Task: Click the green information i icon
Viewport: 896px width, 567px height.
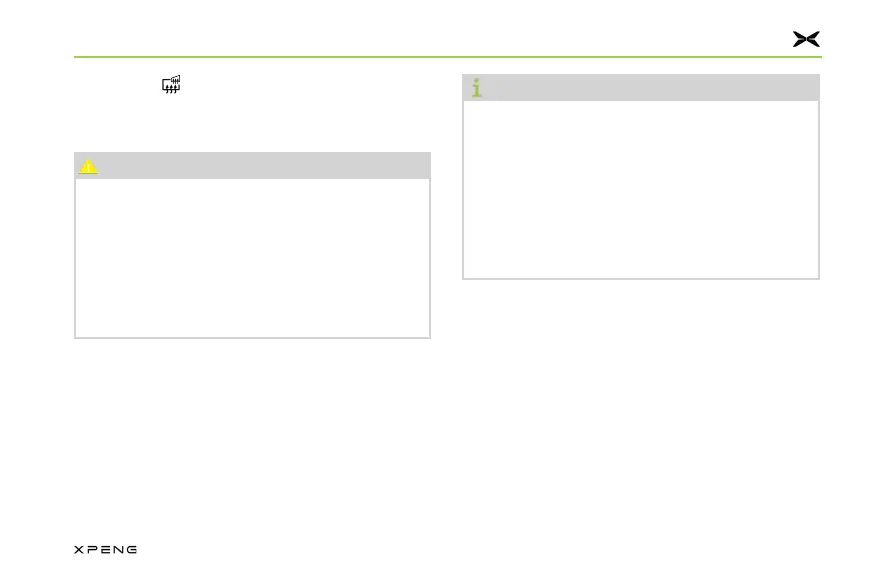Action: pos(477,87)
